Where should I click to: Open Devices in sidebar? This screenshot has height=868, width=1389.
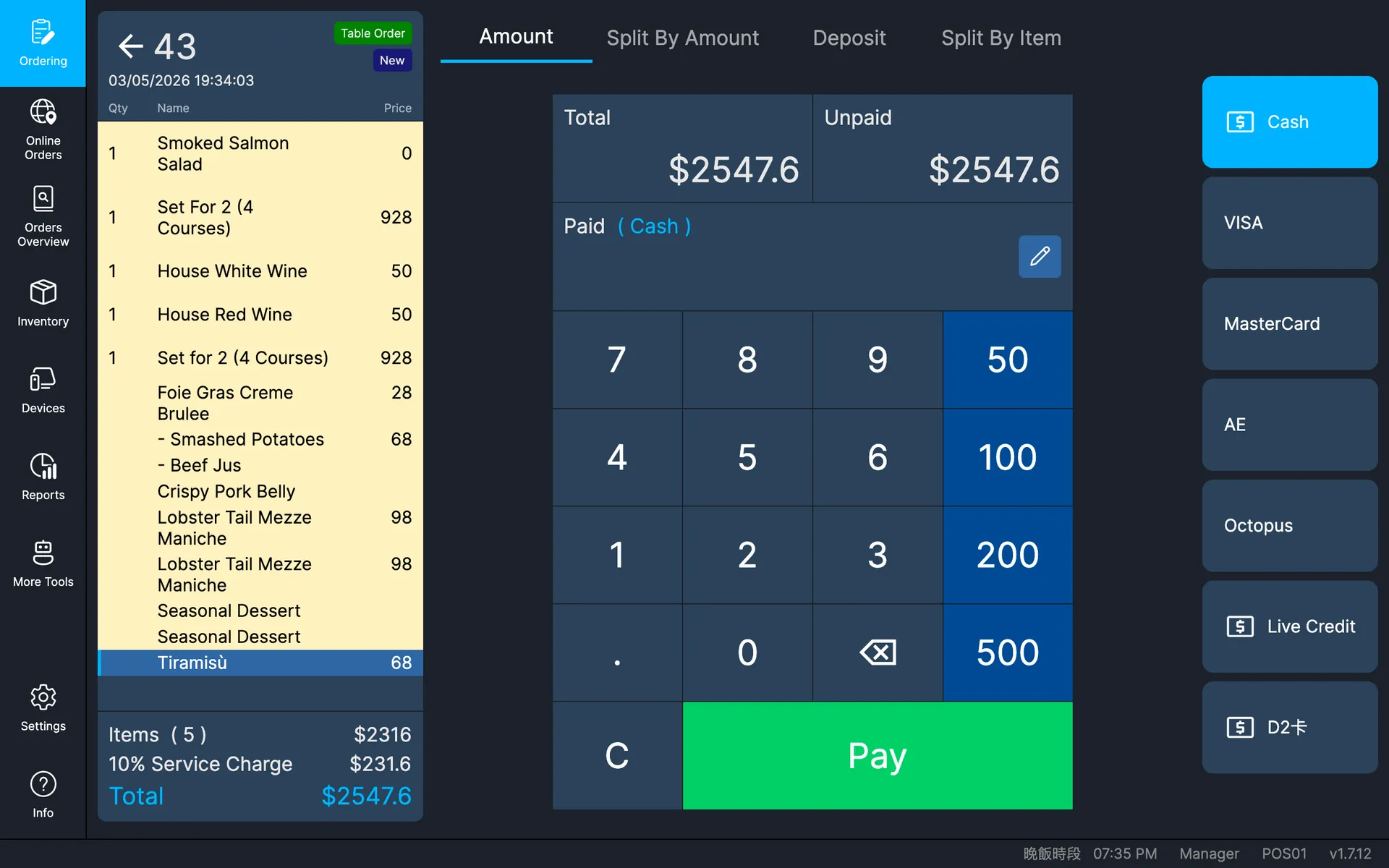(x=43, y=391)
